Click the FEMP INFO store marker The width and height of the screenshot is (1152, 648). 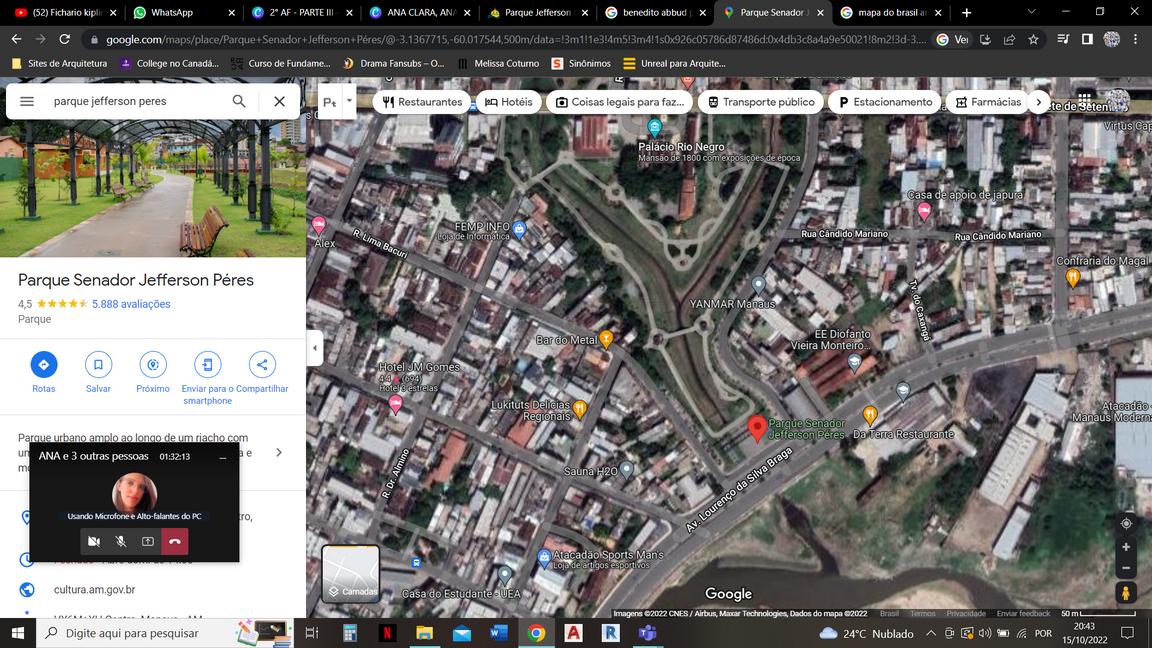tap(519, 228)
